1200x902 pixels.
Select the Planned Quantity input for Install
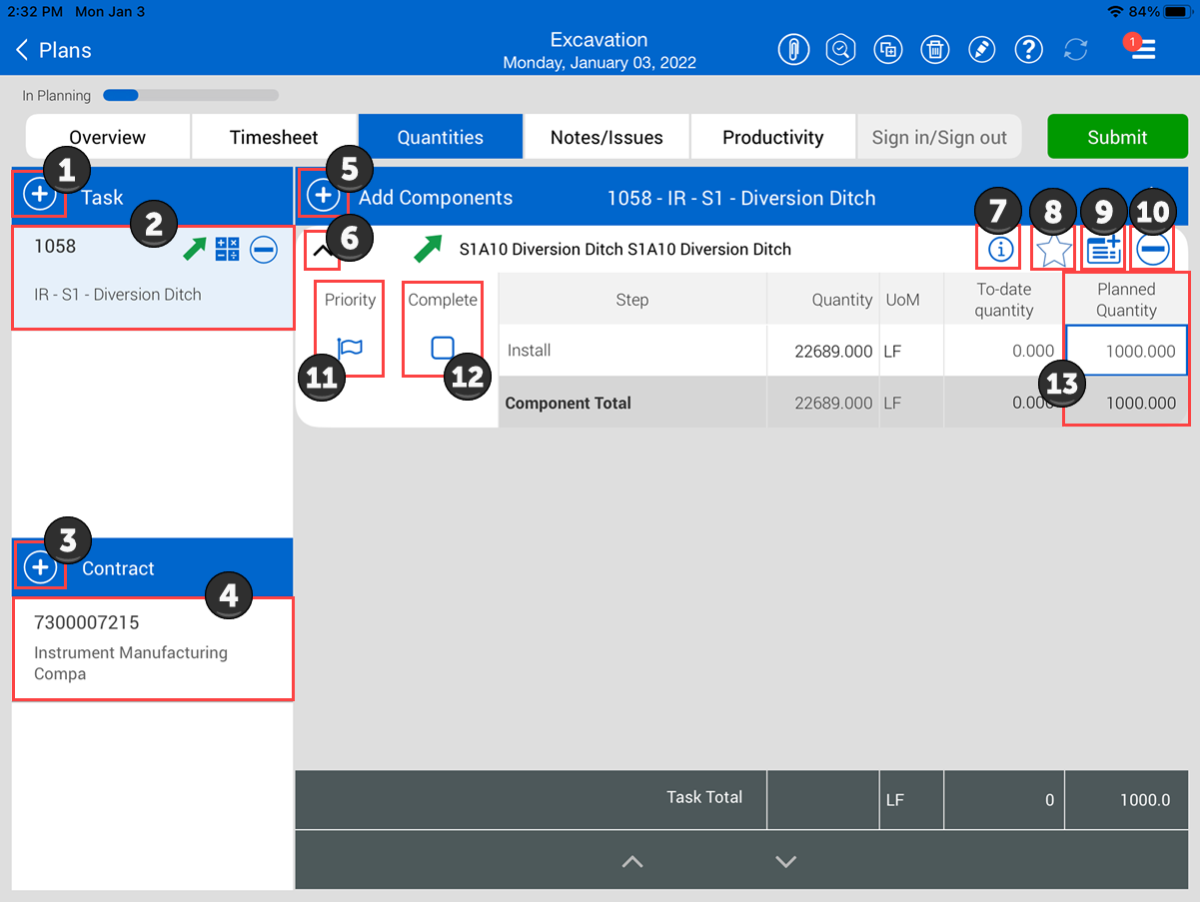coord(1127,351)
